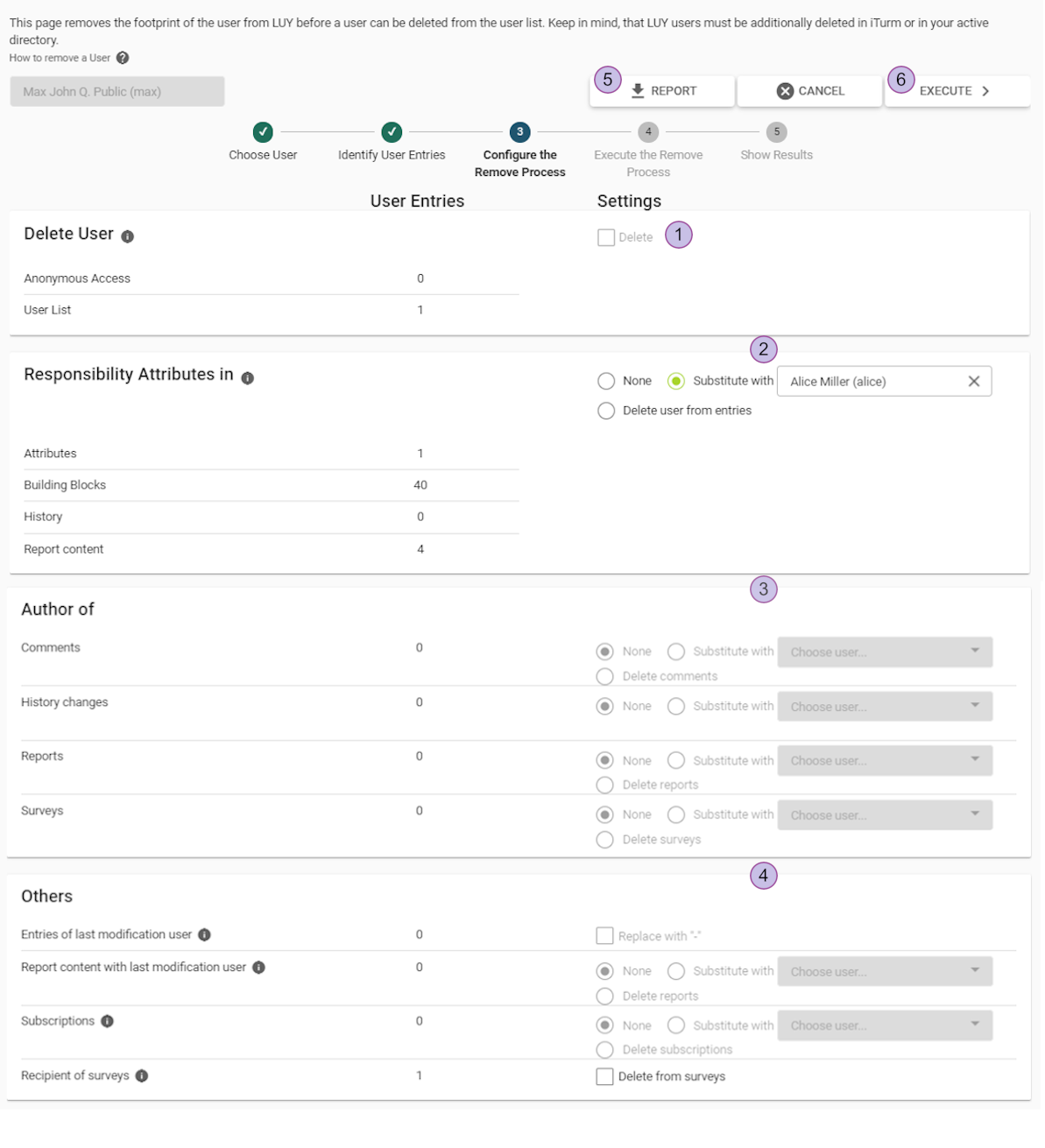Viewport: 1045px width, 1148px height.
Task: Click info icon for Report content with last modification user
Action: [x=258, y=968]
